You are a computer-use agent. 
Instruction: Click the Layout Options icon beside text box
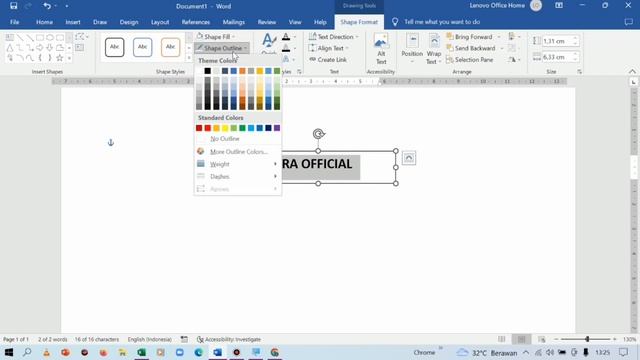click(409, 158)
